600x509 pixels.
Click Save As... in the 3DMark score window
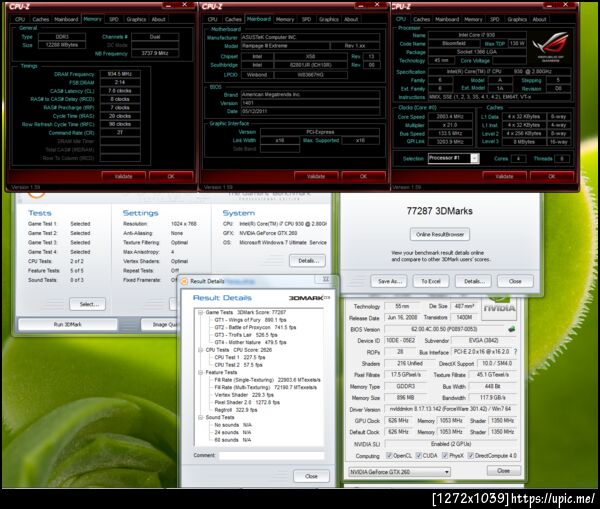click(390, 281)
